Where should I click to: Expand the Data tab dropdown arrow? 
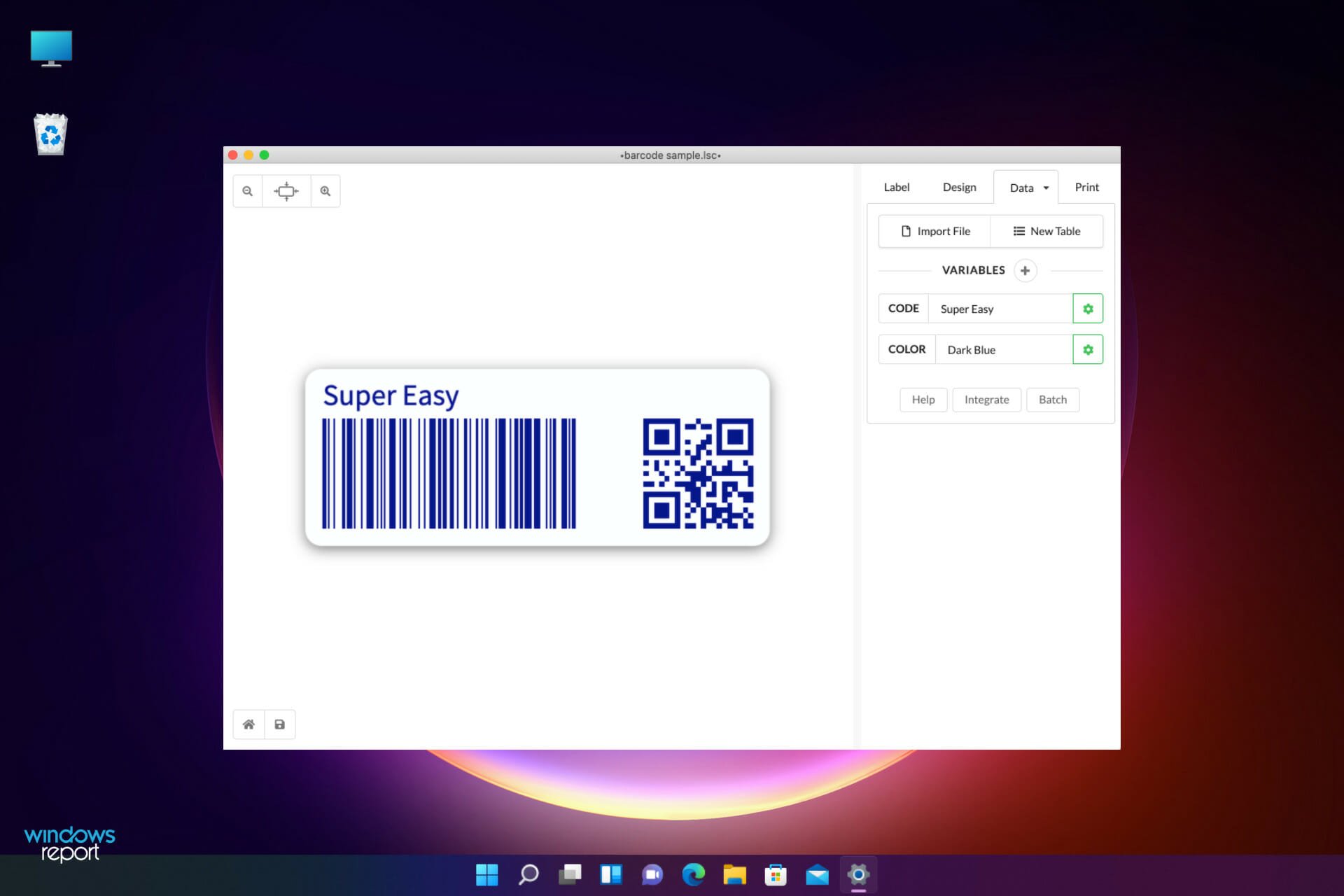point(1046,188)
